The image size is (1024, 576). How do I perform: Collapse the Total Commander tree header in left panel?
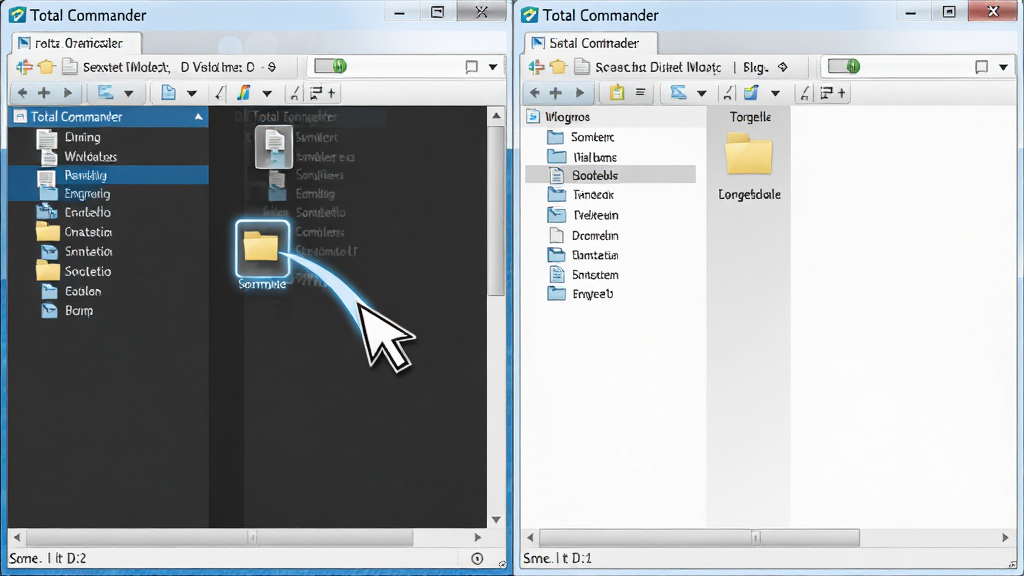pos(199,117)
